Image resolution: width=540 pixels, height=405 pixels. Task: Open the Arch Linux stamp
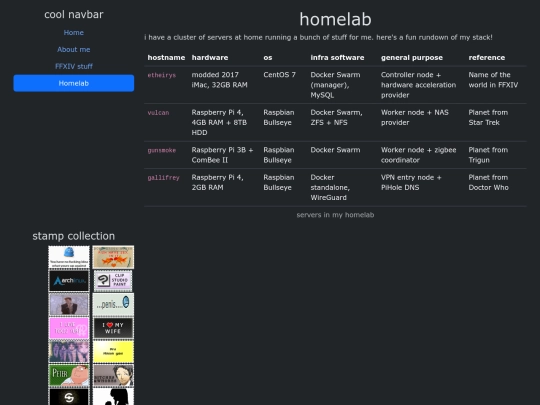click(x=69, y=281)
